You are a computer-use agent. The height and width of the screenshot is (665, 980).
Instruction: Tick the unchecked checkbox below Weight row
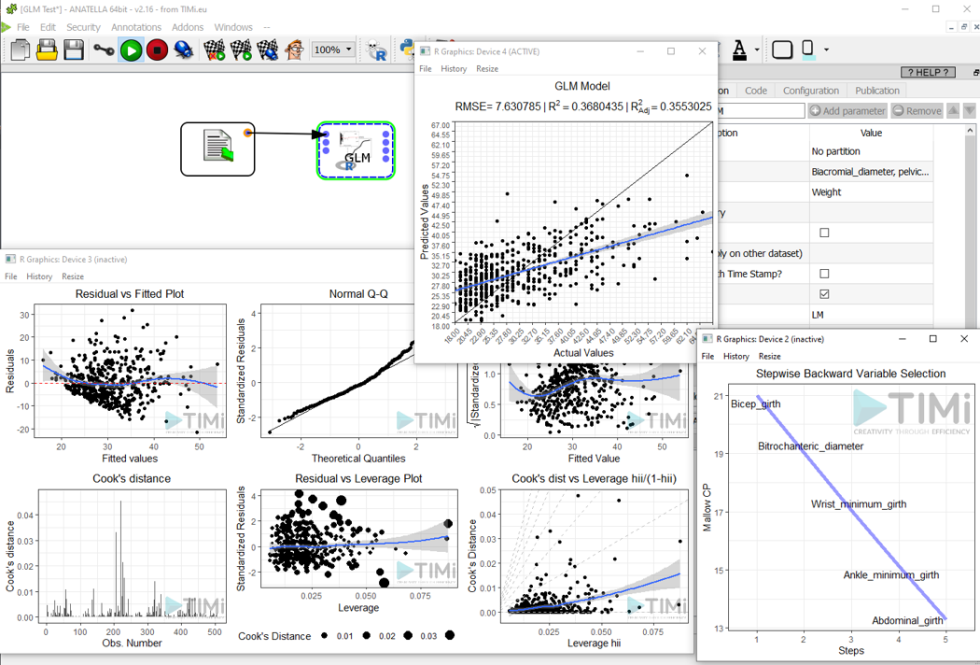click(x=824, y=232)
